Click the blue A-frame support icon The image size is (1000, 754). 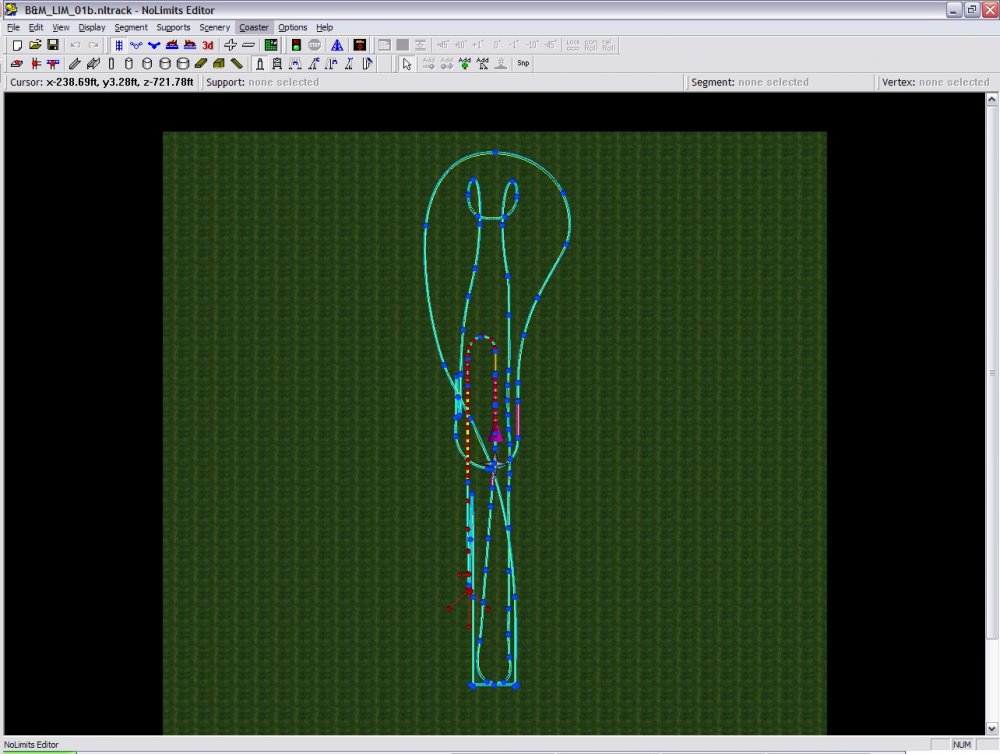click(337, 45)
